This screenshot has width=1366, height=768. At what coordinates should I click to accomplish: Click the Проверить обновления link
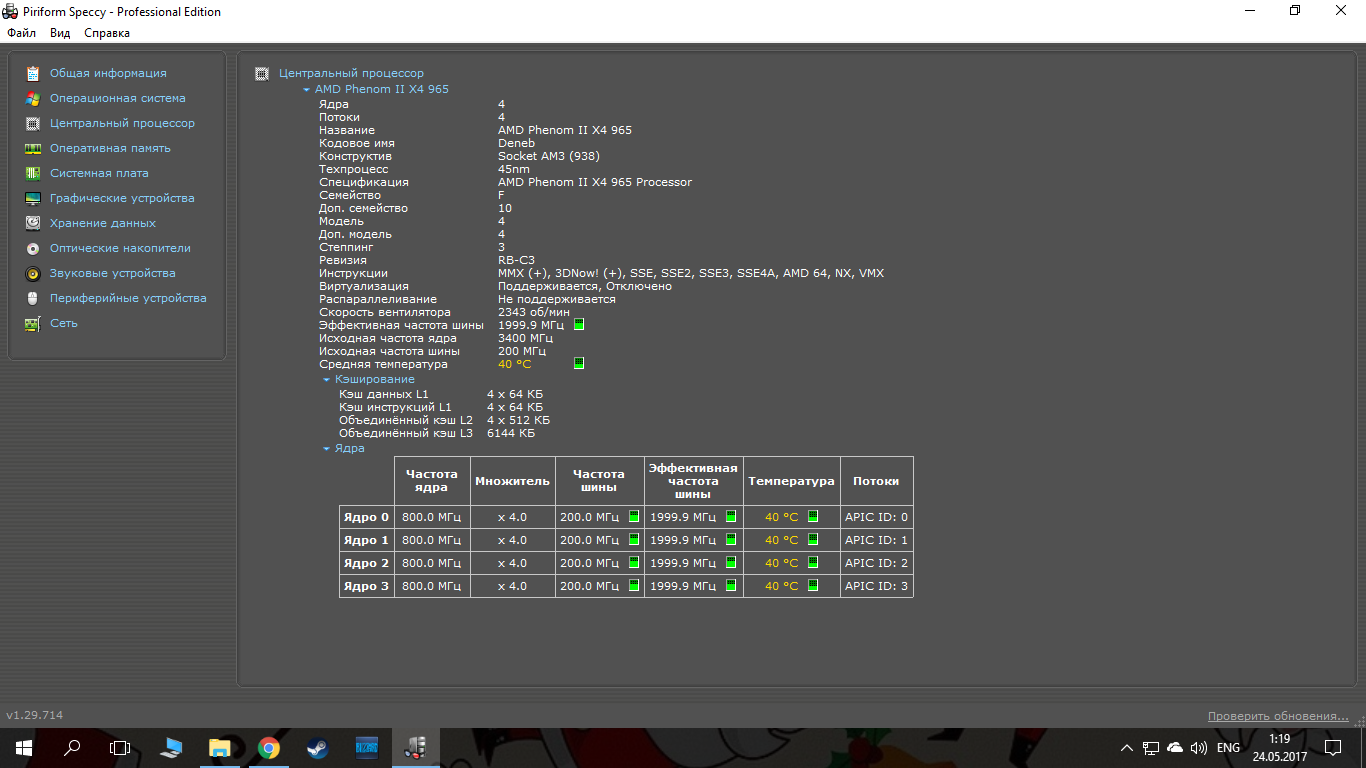point(1278,716)
